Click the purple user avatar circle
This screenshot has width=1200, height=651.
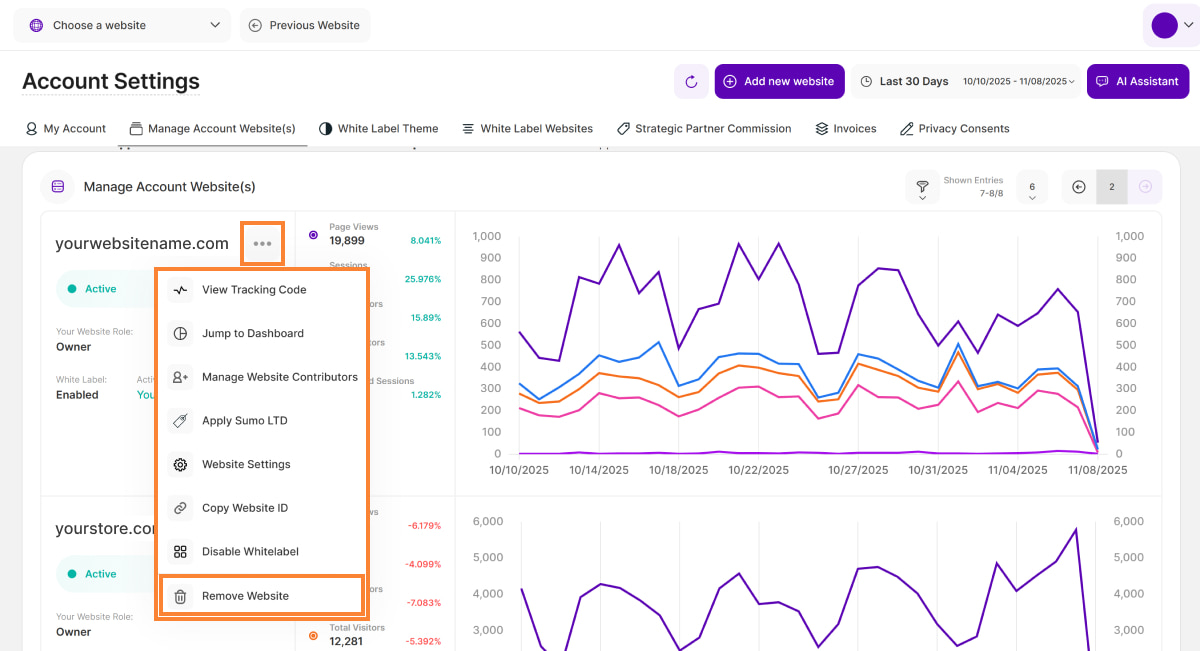1164,25
